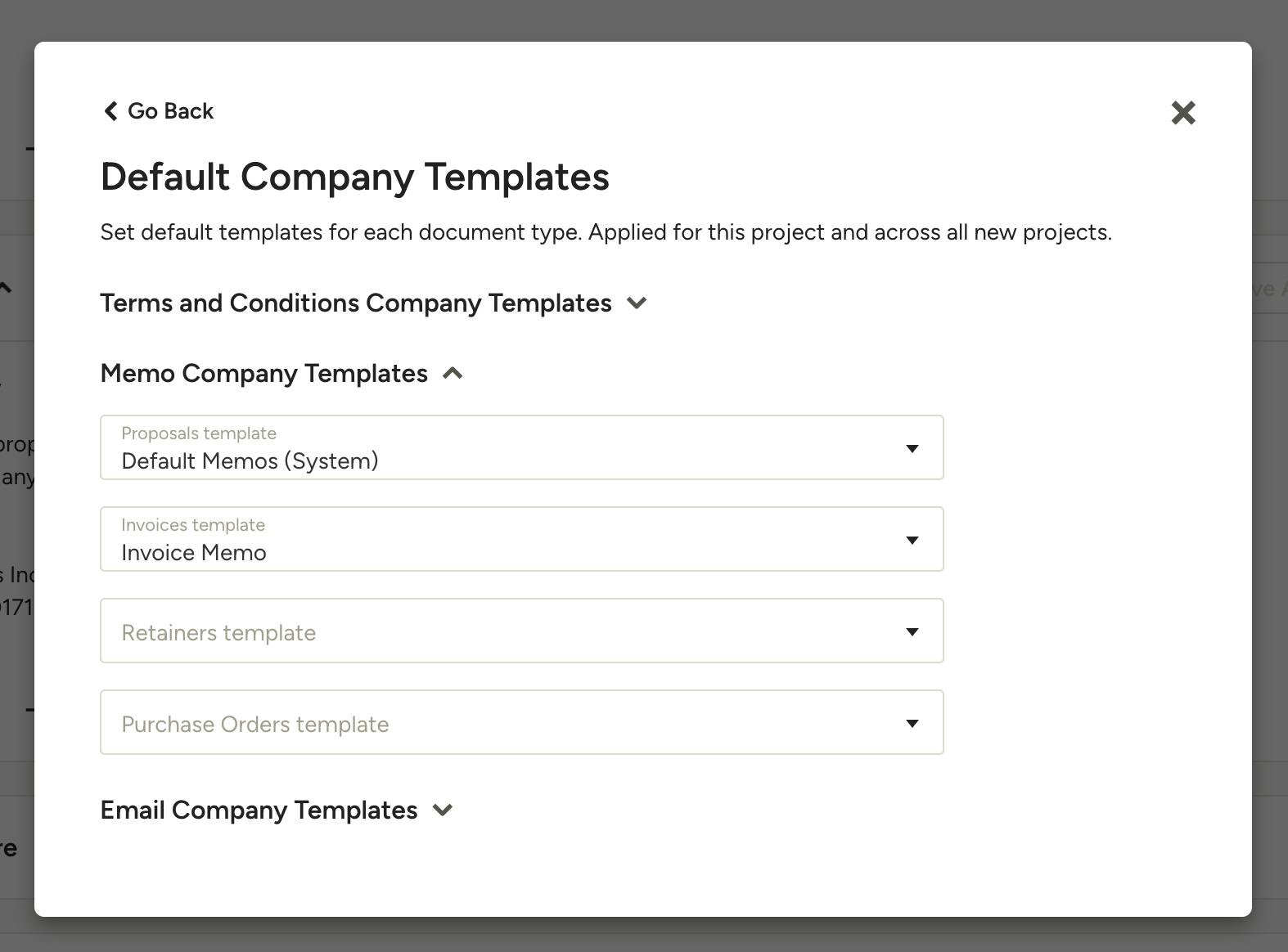Close the Default Company Templates dialog
This screenshot has width=1288, height=952.
pyautogui.click(x=1183, y=113)
